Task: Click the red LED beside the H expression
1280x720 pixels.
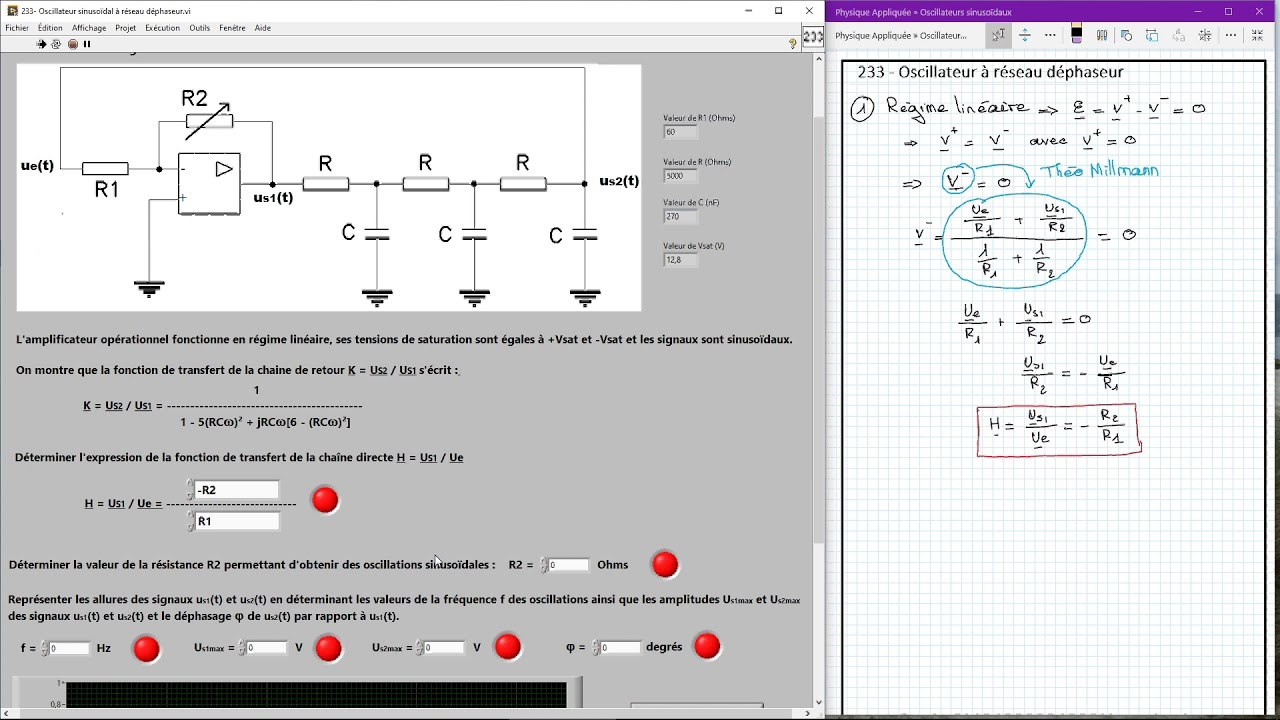Action: (x=325, y=500)
